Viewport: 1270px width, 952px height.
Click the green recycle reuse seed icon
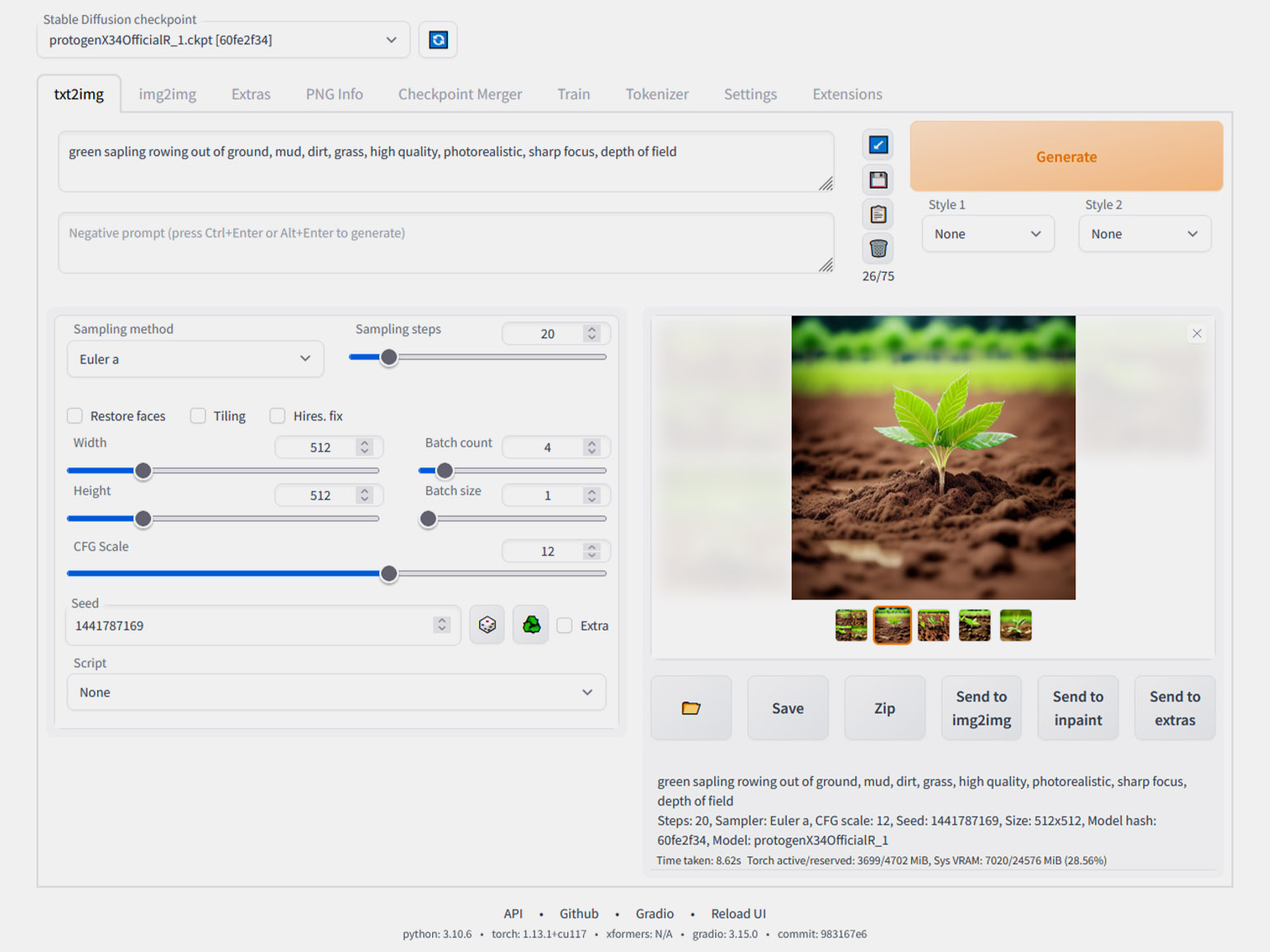531,625
